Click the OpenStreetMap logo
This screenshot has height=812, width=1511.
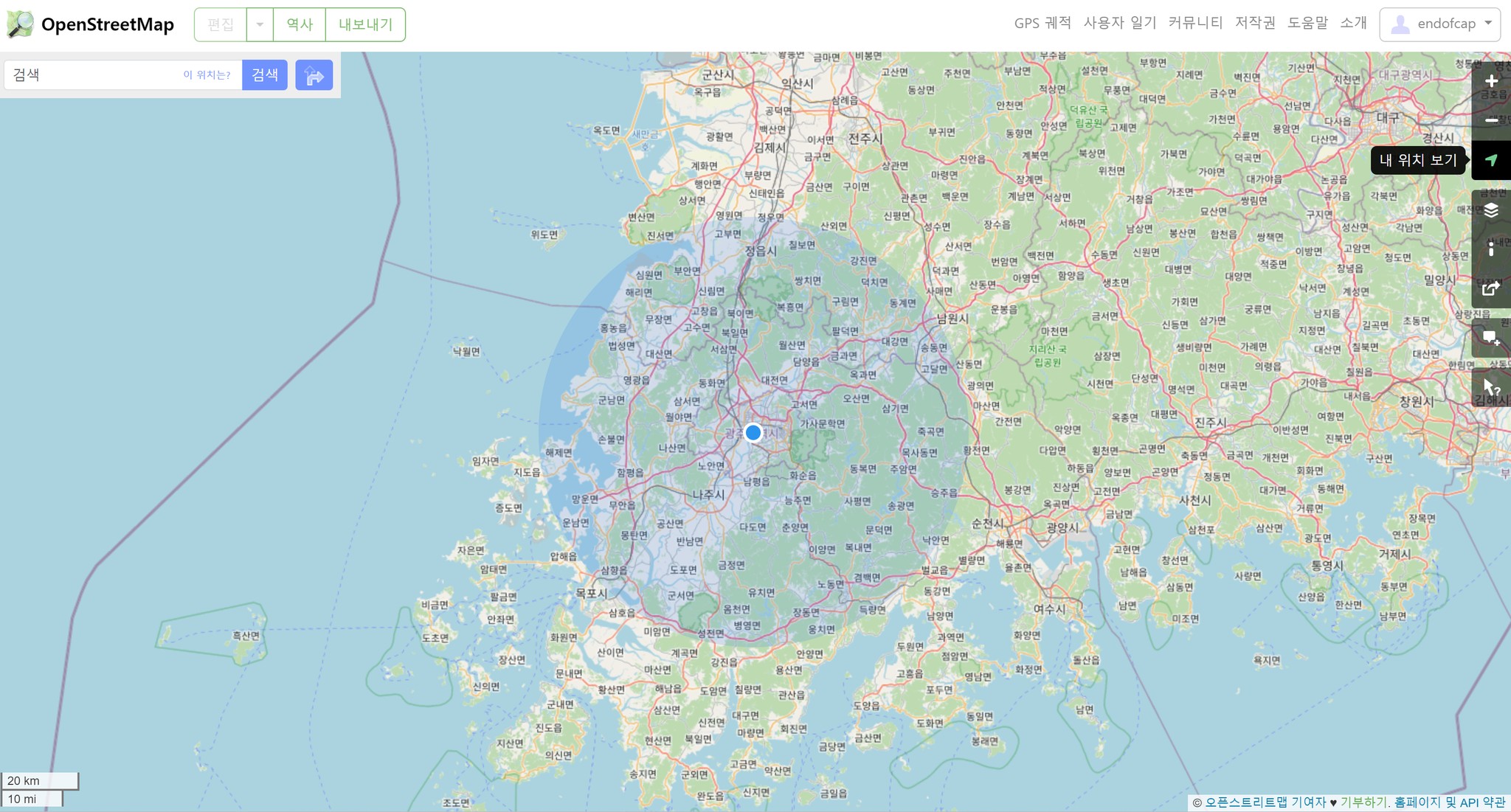point(90,24)
